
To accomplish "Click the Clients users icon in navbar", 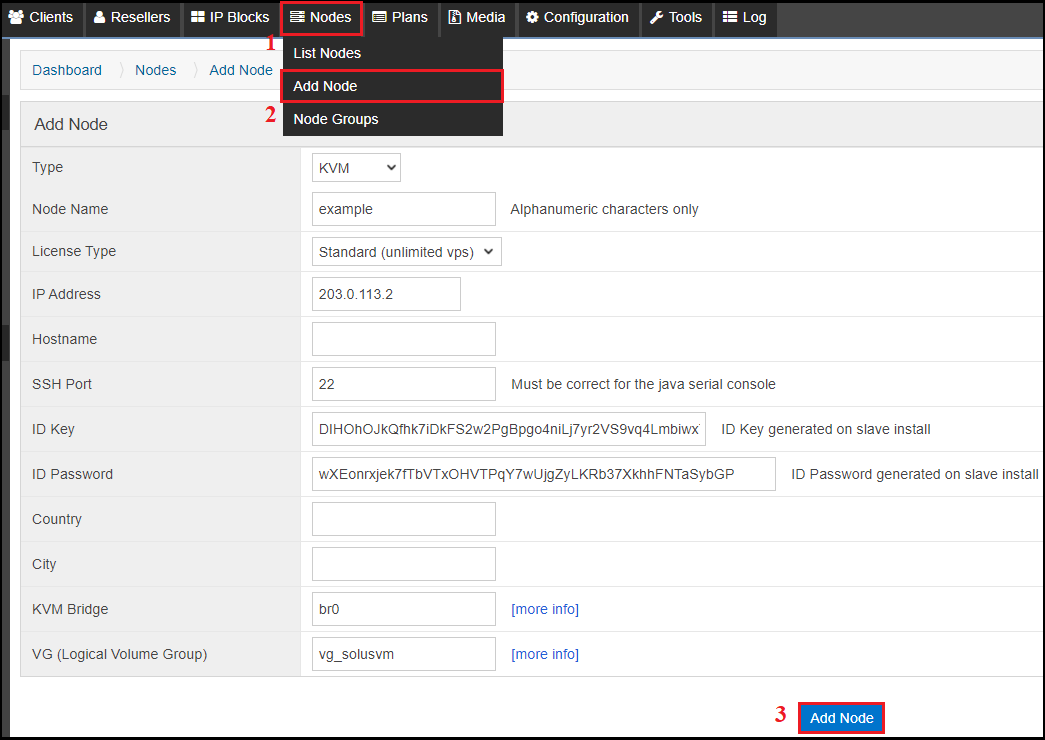I will coord(16,17).
